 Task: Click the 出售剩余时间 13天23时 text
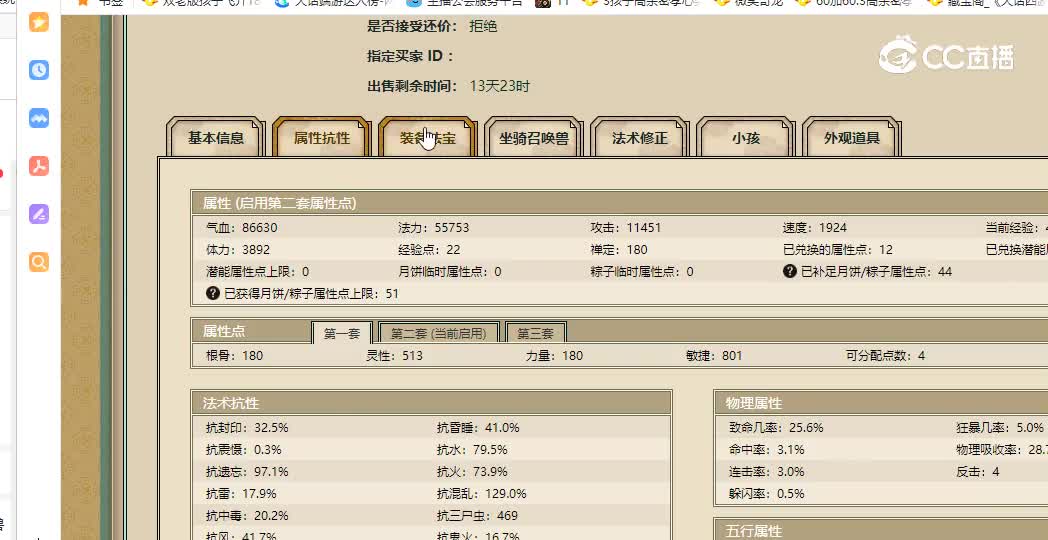(x=448, y=86)
